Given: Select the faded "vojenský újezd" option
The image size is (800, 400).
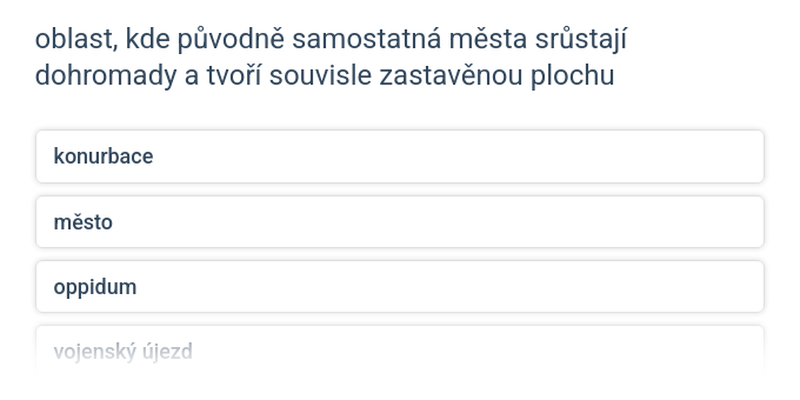Looking at the screenshot, I should pos(400,352).
